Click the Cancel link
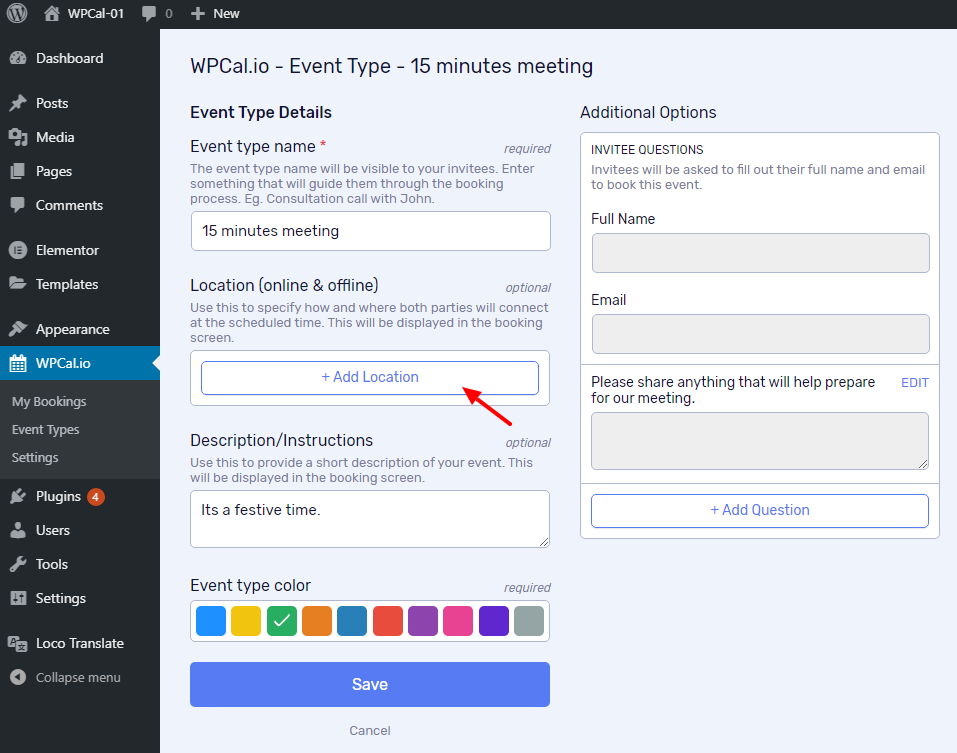This screenshot has width=957, height=753. (370, 730)
